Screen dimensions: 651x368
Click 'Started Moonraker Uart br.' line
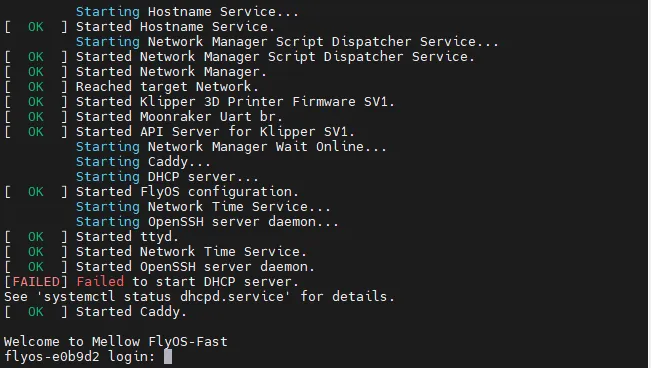coord(179,117)
